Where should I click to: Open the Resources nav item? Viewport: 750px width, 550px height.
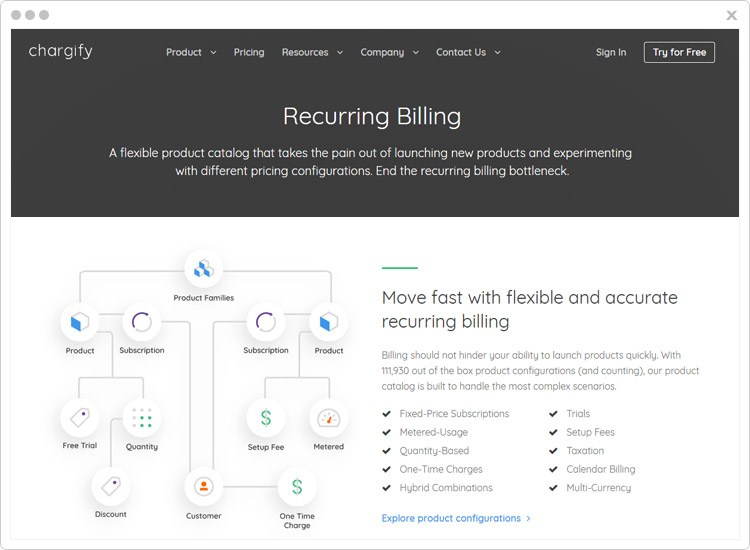pos(305,52)
